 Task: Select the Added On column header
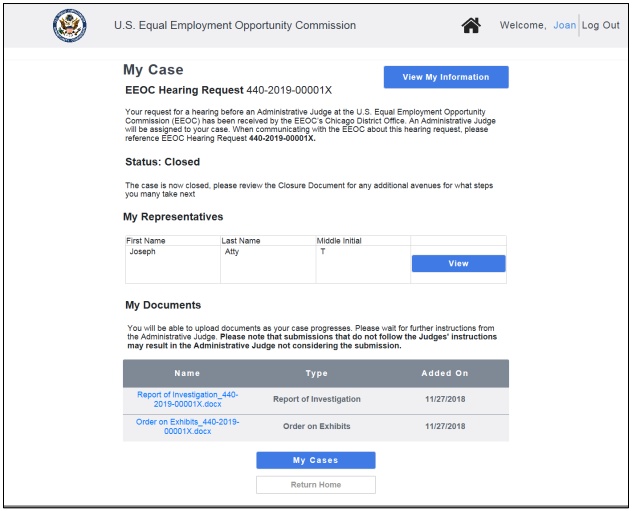click(x=445, y=373)
